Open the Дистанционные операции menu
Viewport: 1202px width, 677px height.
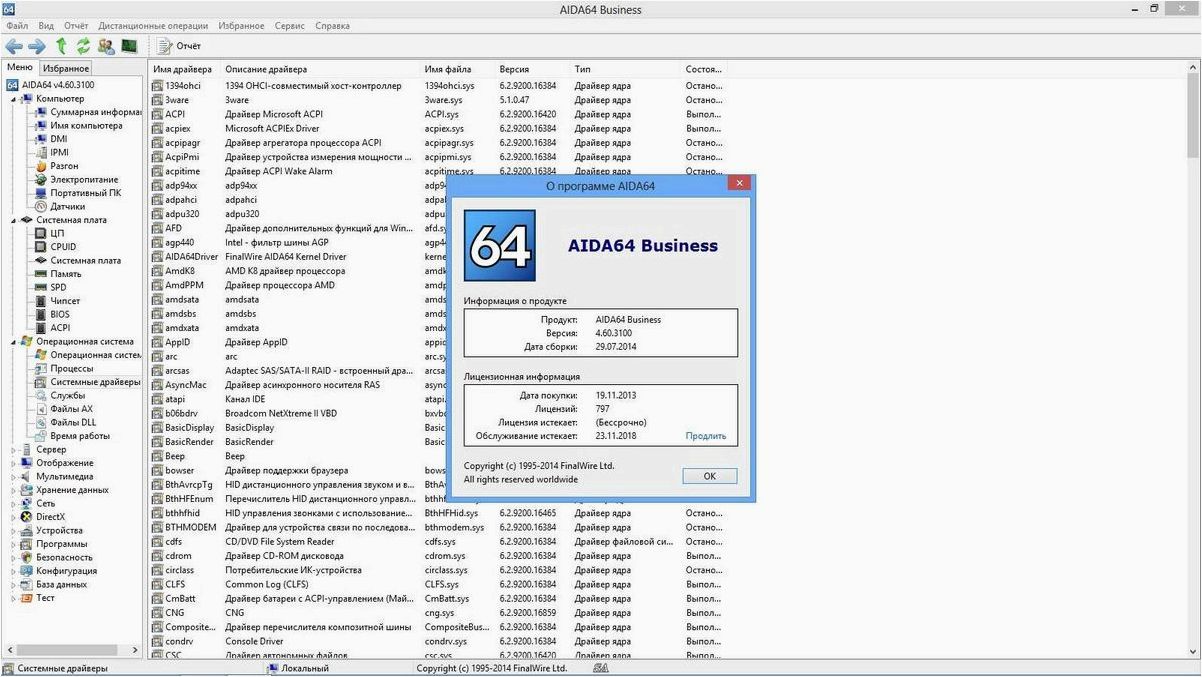pyautogui.click(x=153, y=25)
